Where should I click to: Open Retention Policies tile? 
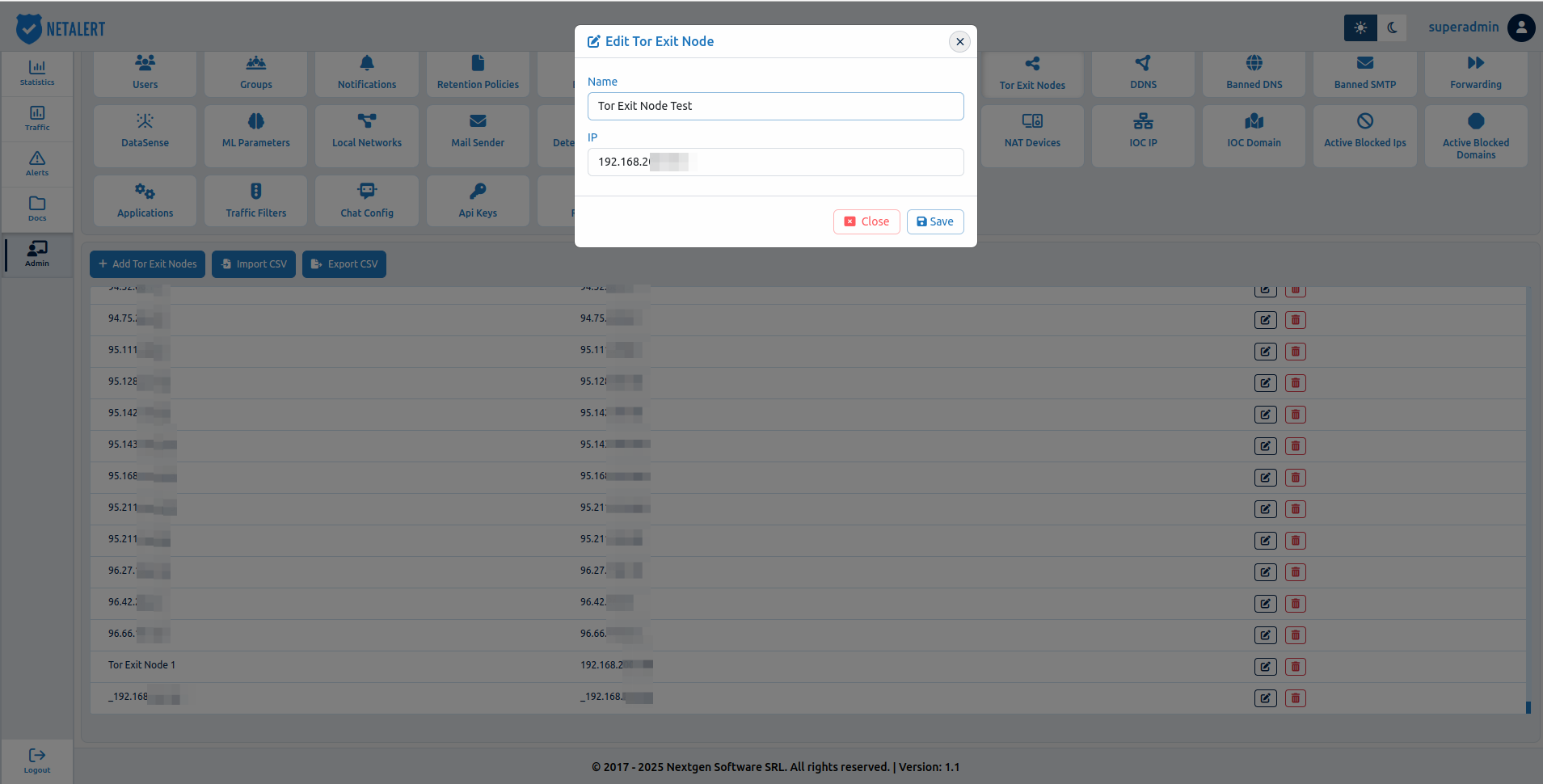point(478,73)
